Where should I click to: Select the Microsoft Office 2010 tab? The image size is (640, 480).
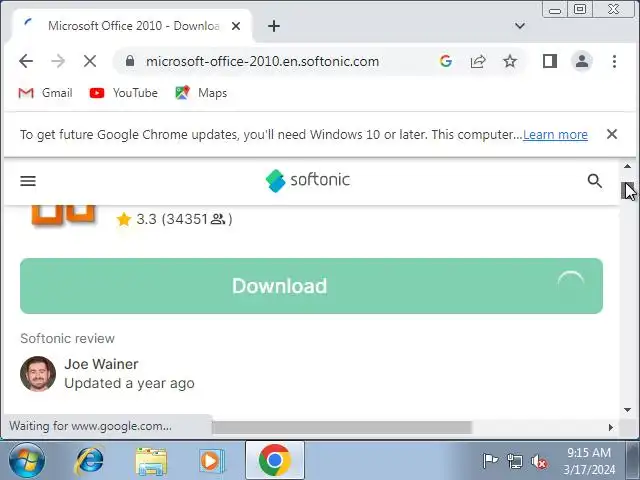[133, 26]
